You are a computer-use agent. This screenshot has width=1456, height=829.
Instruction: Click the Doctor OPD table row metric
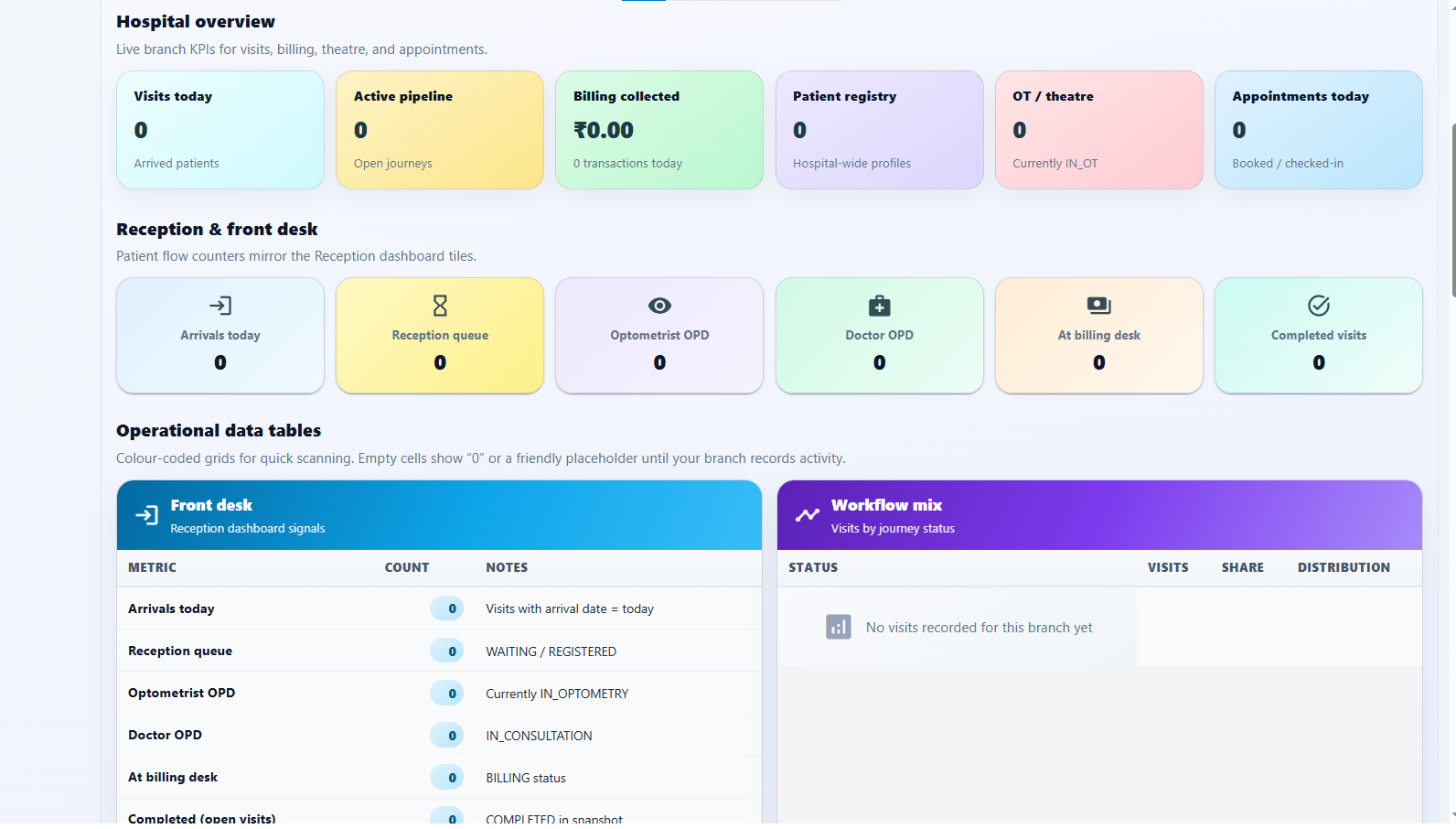pyautogui.click(x=165, y=735)
